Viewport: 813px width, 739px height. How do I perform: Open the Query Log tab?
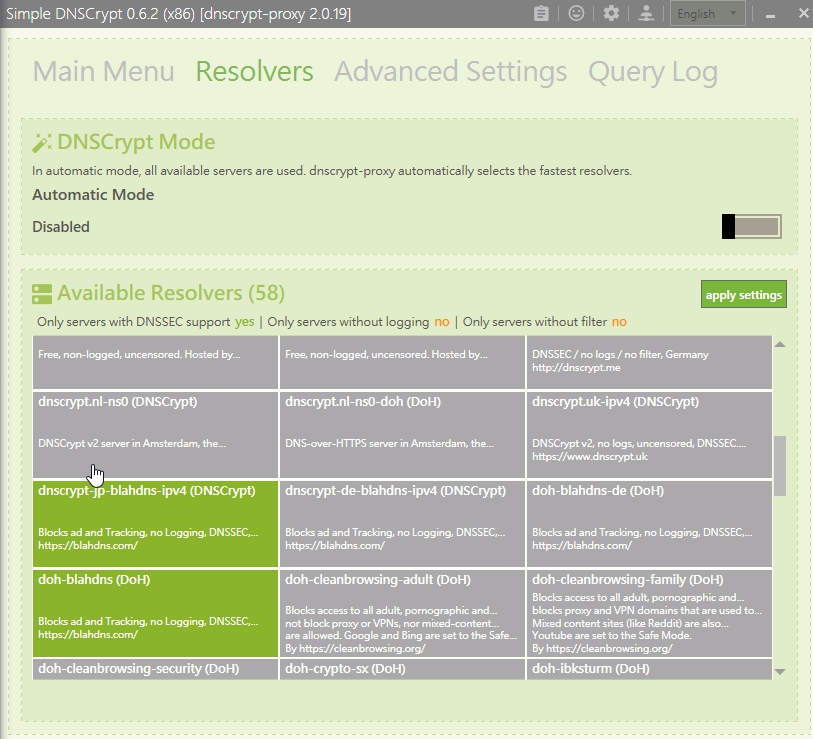652,72
